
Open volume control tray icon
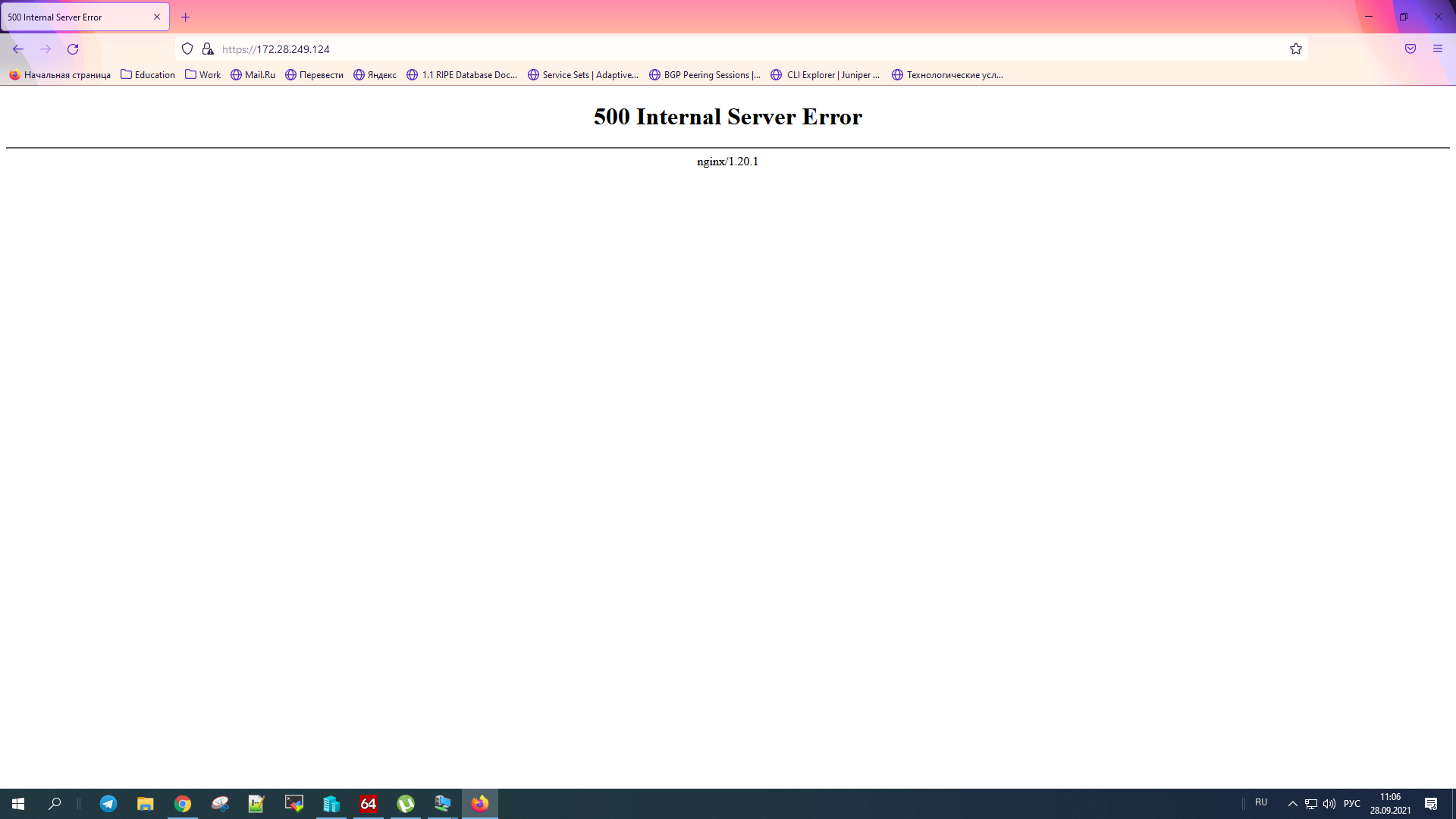point(1329,804)
